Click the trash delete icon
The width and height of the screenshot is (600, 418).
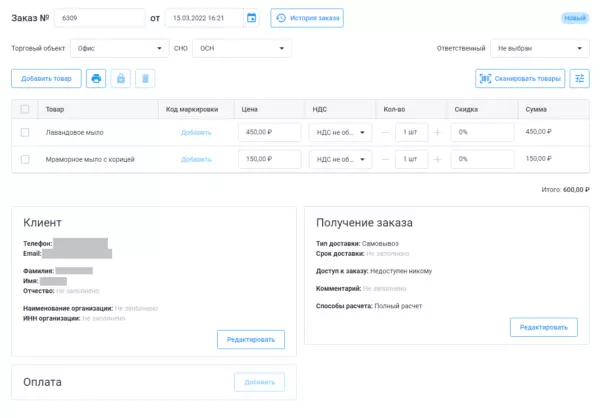tap(145, 78)
